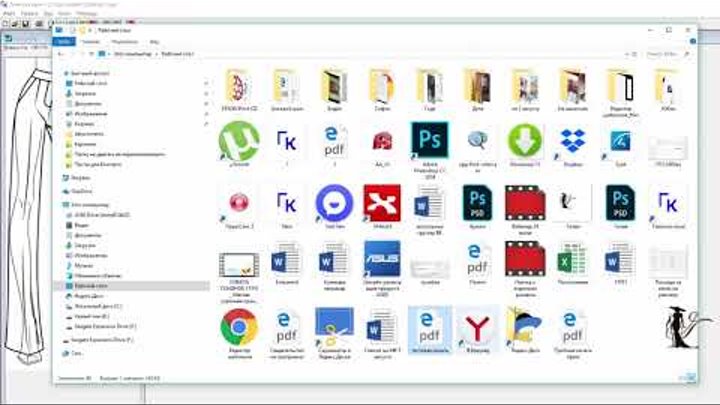Open the first folder with red round pattern
This screenshot has height=405, width=720.
coord(239,86)
